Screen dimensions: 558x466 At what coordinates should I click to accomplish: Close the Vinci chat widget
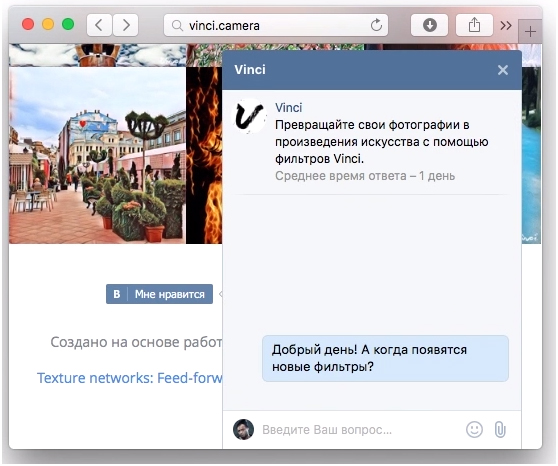(x=502, y=70)
